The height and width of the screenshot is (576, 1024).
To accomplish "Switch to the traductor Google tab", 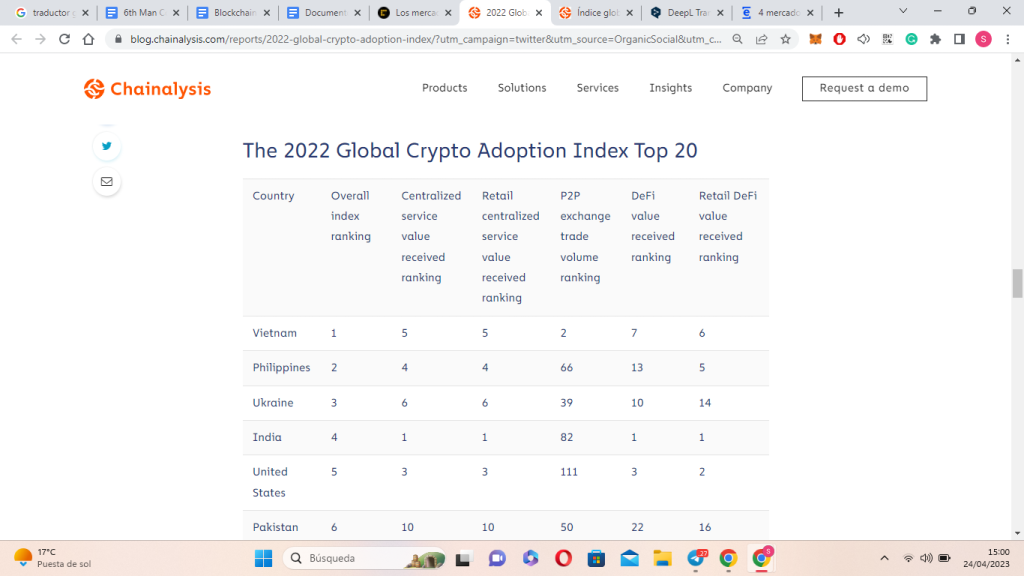I will (x=44, y=12).
